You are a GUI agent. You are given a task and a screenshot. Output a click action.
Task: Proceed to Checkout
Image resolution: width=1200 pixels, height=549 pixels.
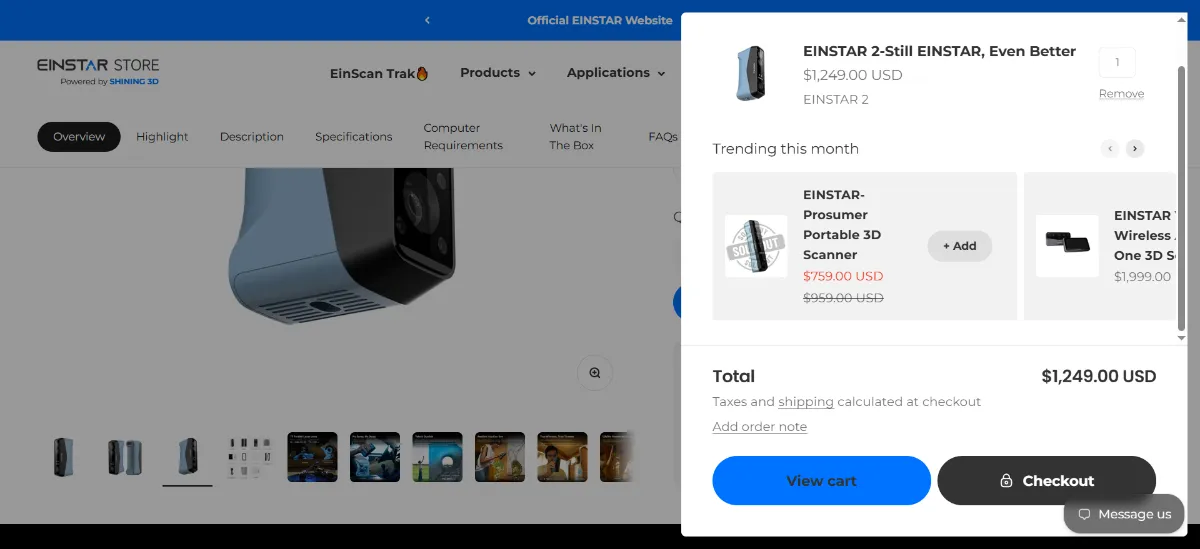point(1046,481)
